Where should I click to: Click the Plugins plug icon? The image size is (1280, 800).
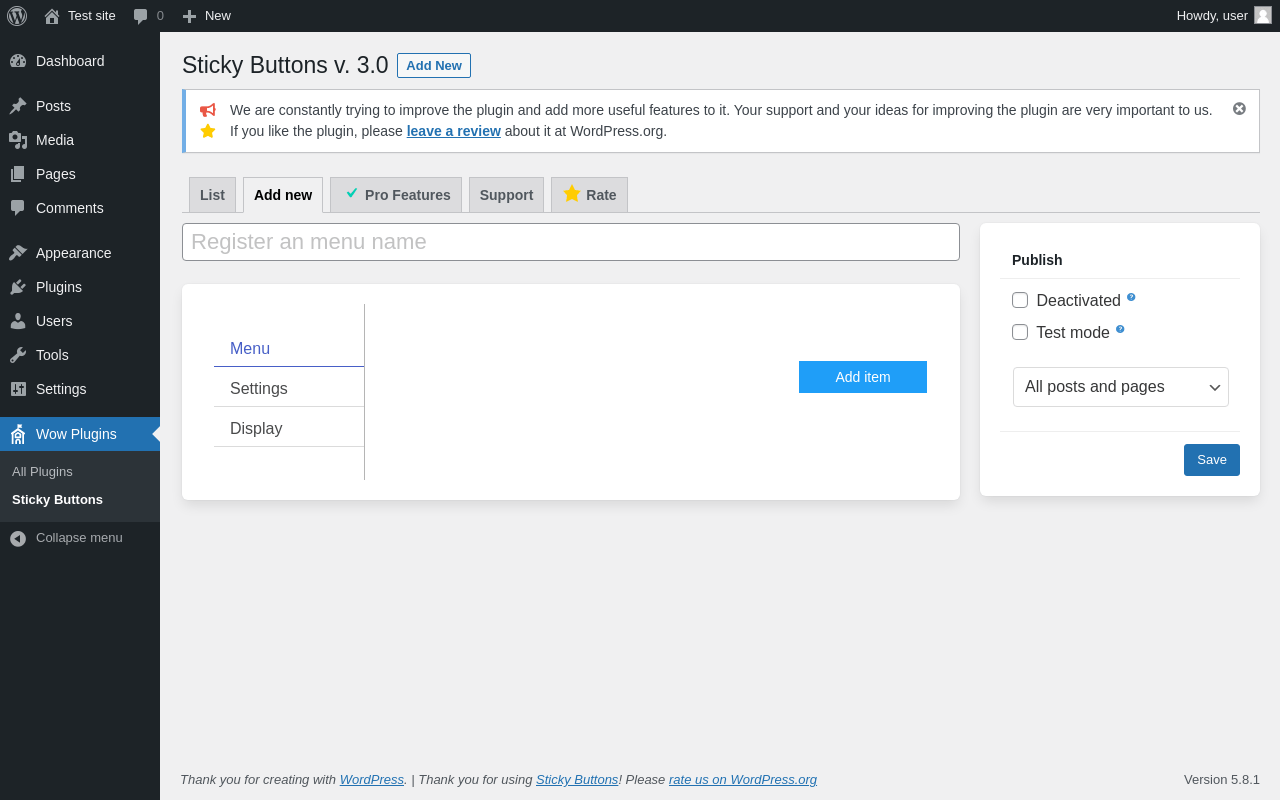(x=18, y=287)
